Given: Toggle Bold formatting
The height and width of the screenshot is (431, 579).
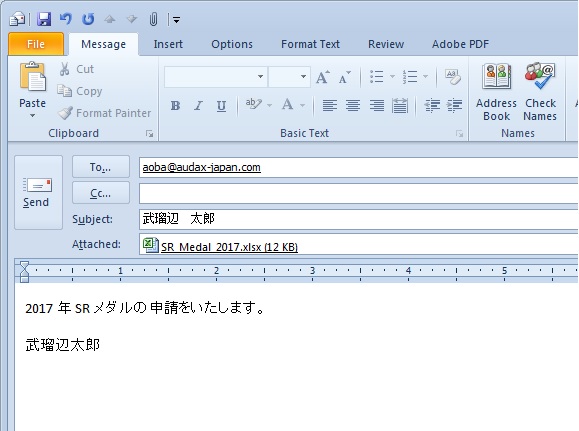Looking at the screenshot, I should click(x=175, y=106).
